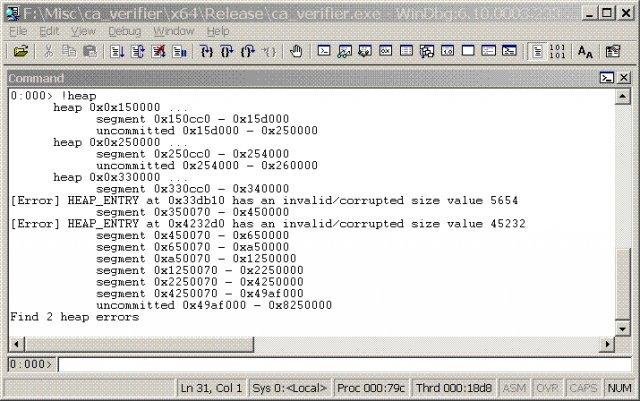Click 'segment 0x350070 - 0x450000' line
Viewport: 640px width, 401px height.
(x=193, y=212)
